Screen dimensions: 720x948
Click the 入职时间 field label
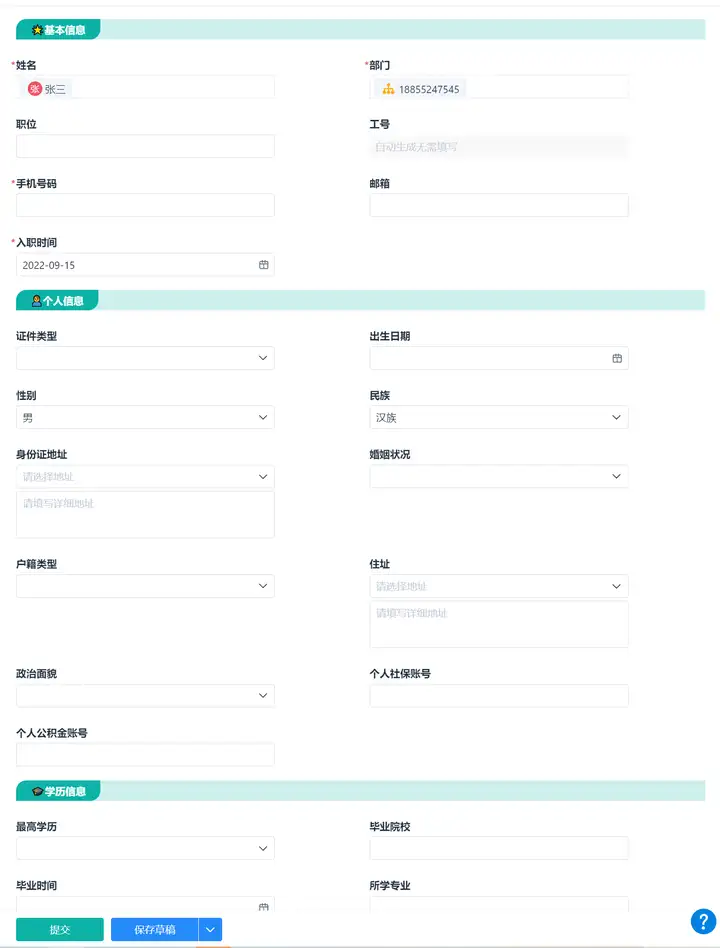(x=36, y=242)
